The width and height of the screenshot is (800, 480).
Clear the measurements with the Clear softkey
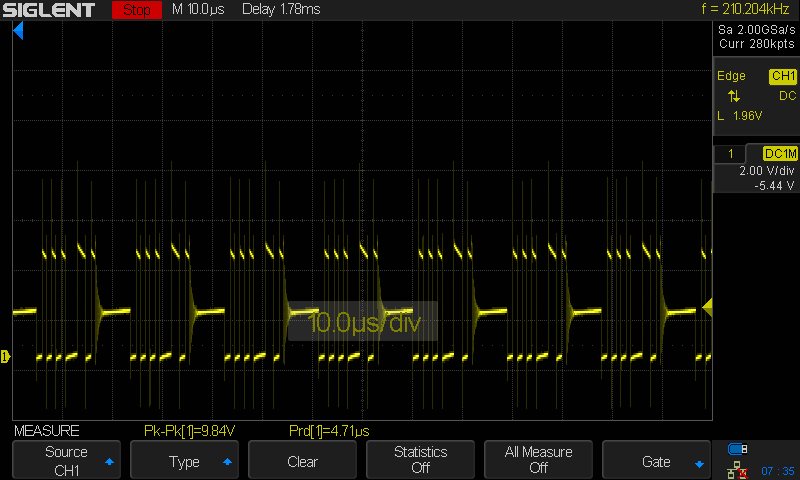click(303, 460)
